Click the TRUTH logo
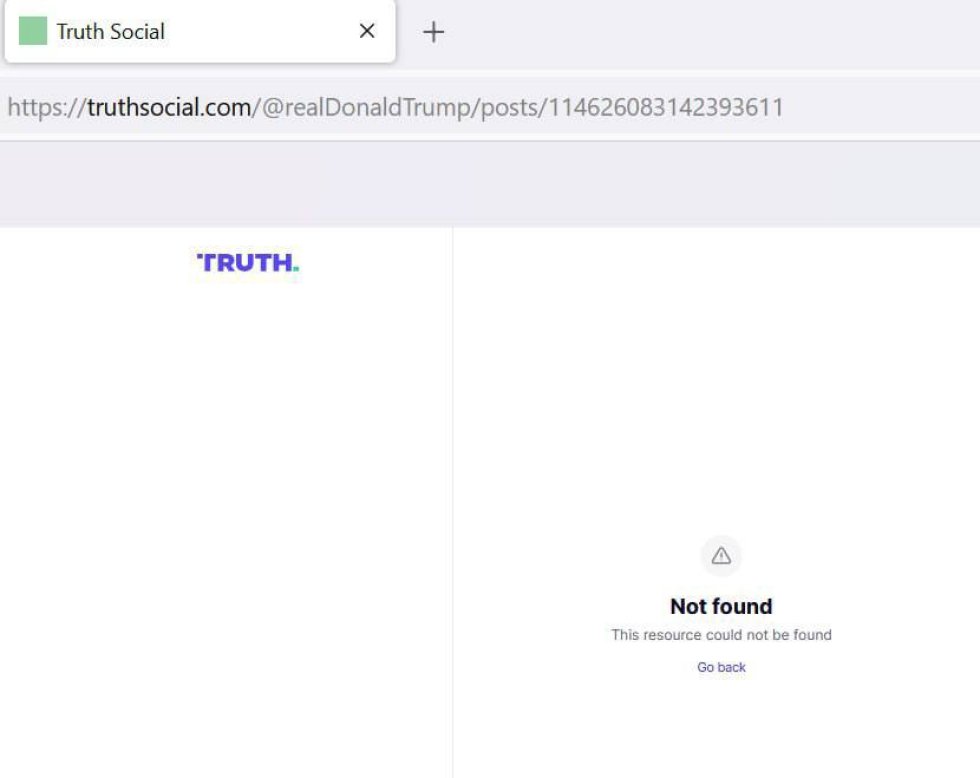Screen dimensions: 980x778 248,262
